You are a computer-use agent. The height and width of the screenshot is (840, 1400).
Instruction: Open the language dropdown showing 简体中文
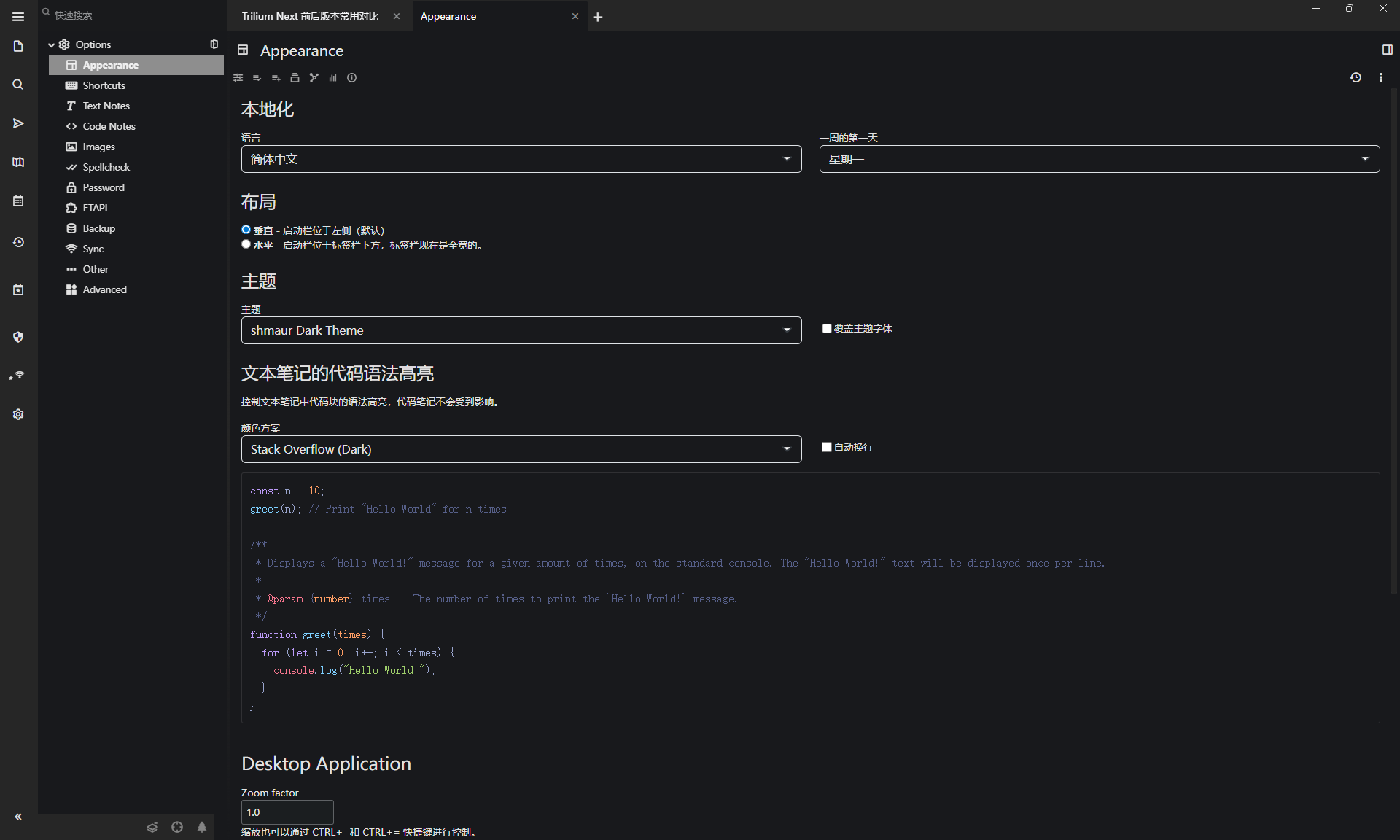pyautogui.click(x=521, y=159)
